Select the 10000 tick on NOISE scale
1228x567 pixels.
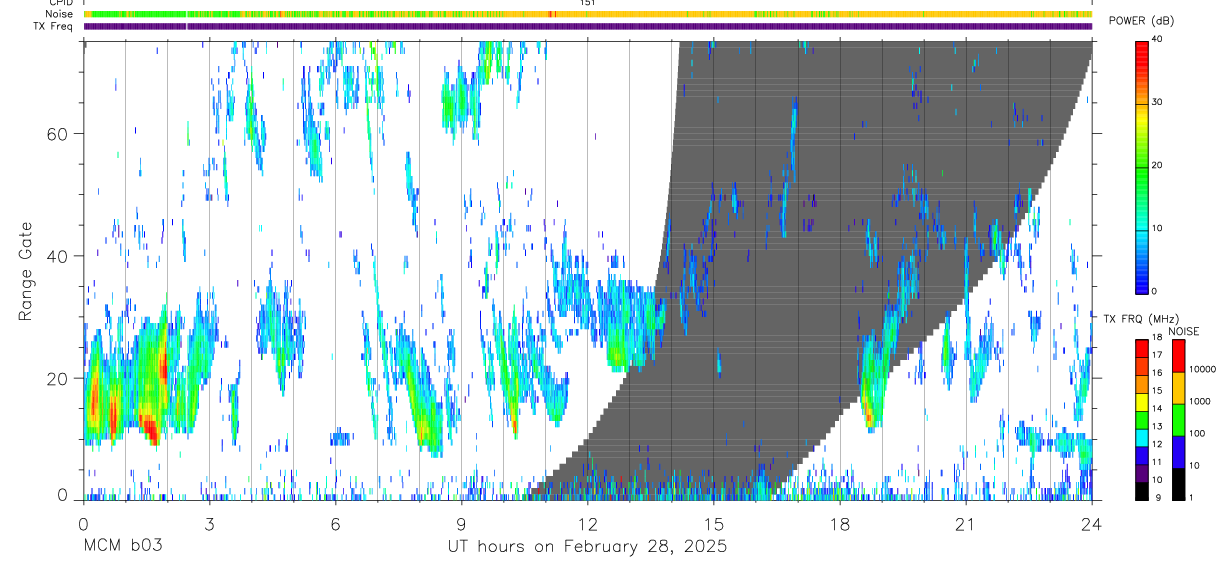pos(1203,369)
